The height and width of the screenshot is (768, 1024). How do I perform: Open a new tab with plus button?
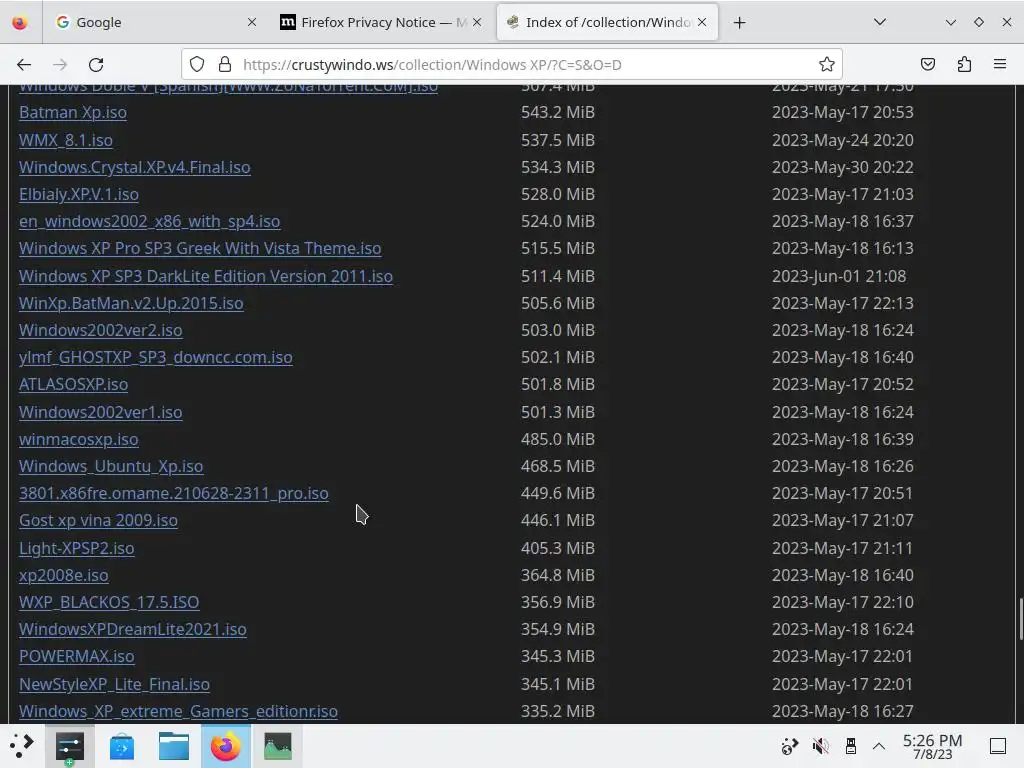click(739, 23)
